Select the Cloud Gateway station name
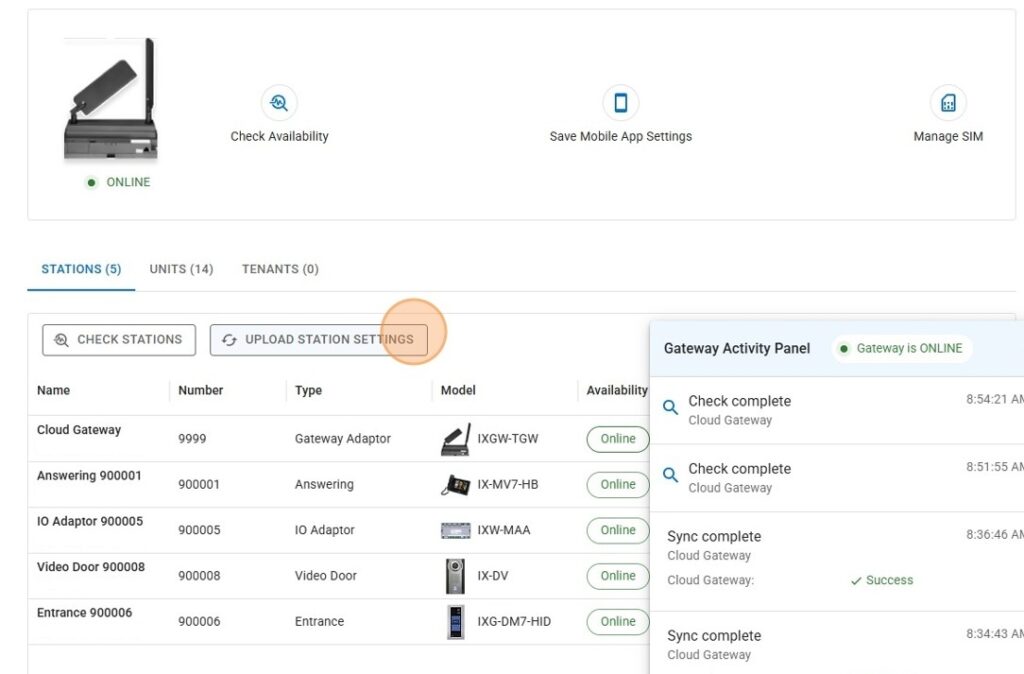This screenshot has height=674, width=1024. (79, 430)
